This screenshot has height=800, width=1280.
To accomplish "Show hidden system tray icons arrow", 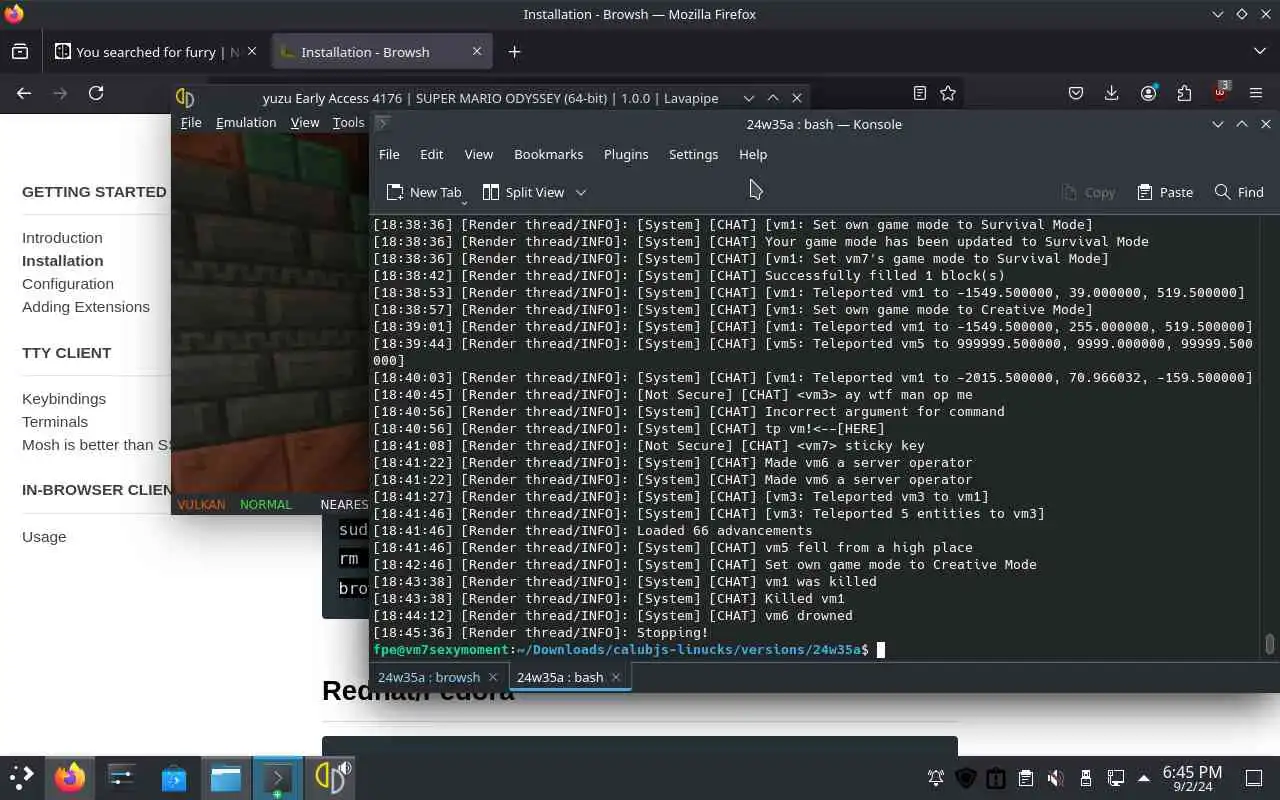I will point(1144,778).
